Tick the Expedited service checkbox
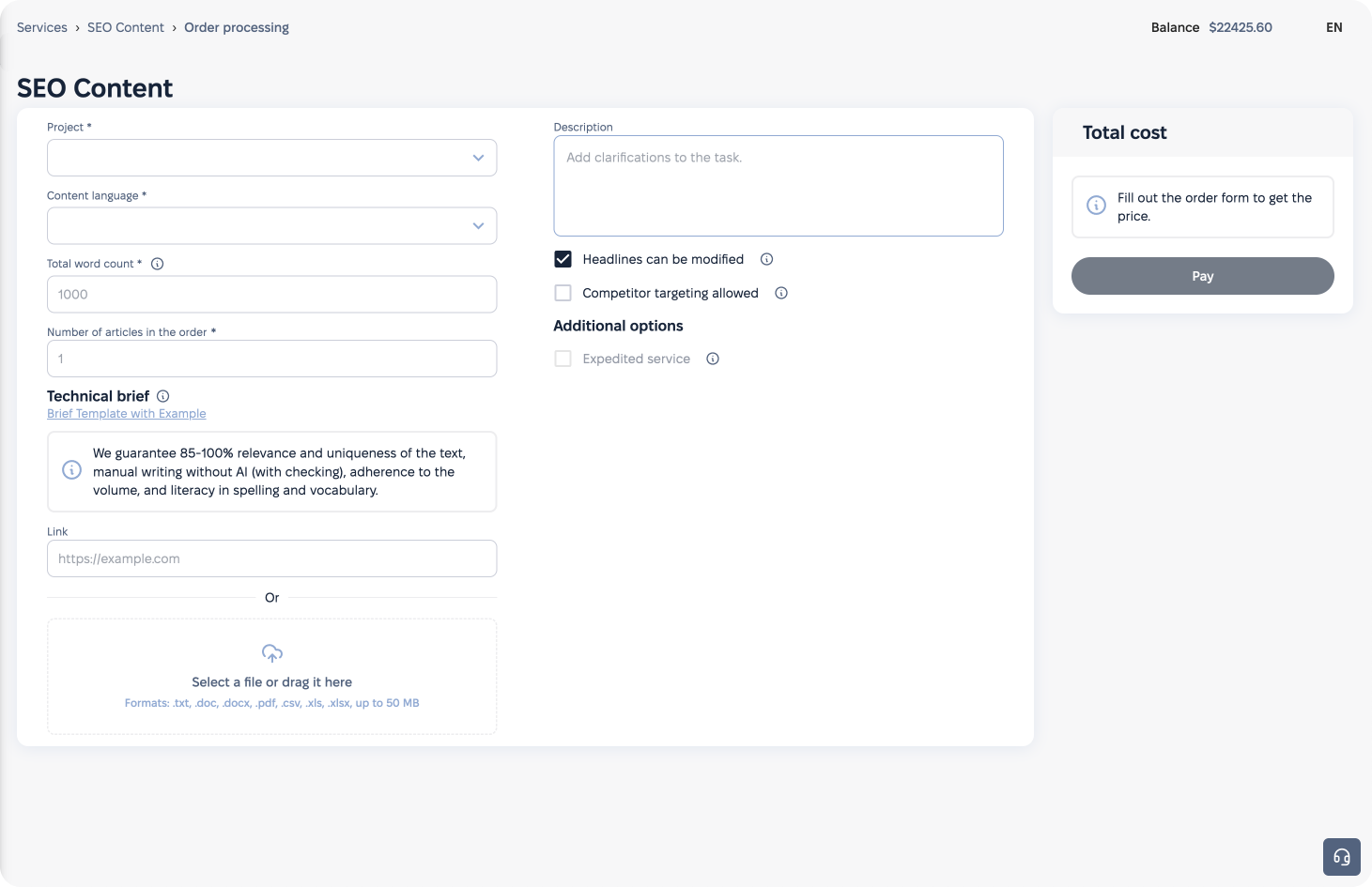1372x887 pixels. (563, 359)
